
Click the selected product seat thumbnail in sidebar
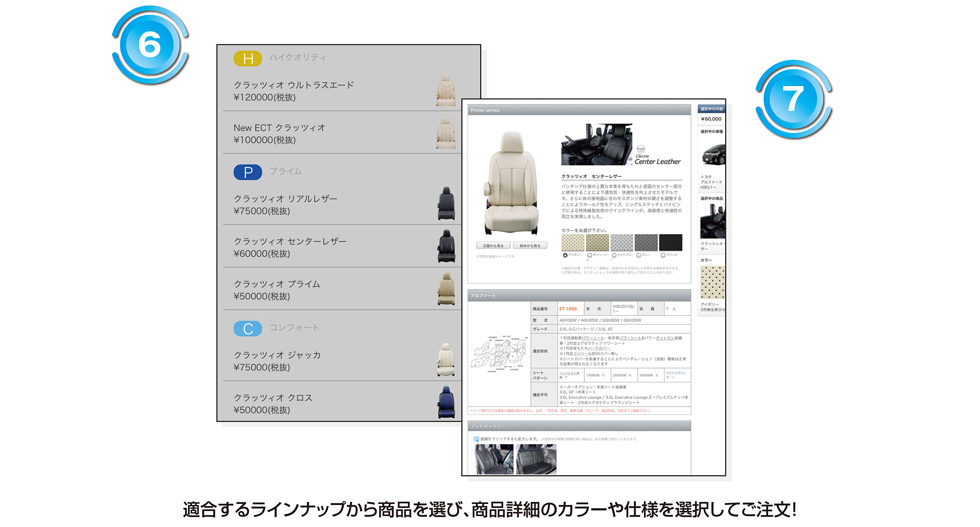pyautogui.click(x=712, y=223)
